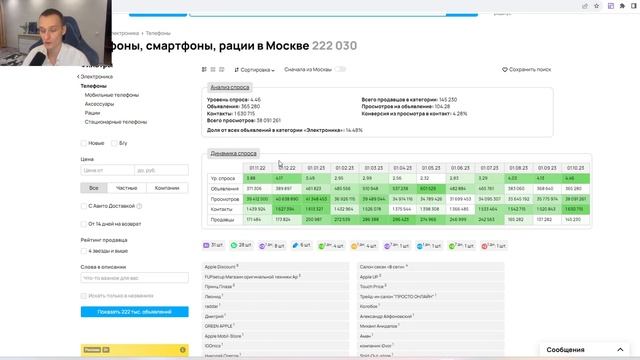The image size is (640, 360).
Task: Select the Компании seller type tab
Action: 167,188
